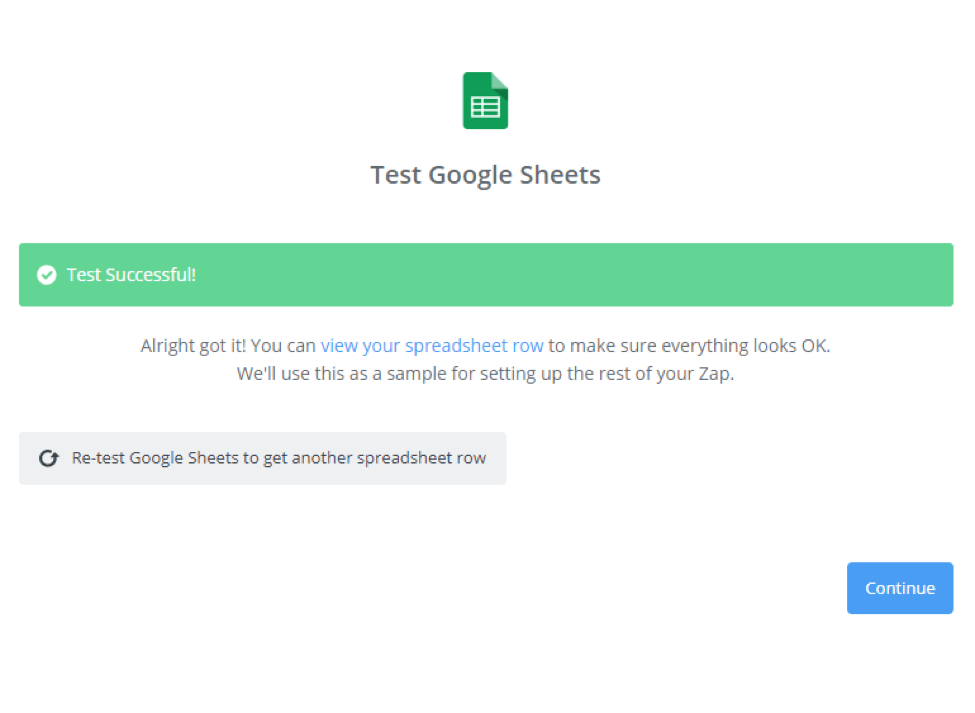Click 'another spreadsheet row' in re-test button
The image size is (975, 713).
(x=389, y=458)
